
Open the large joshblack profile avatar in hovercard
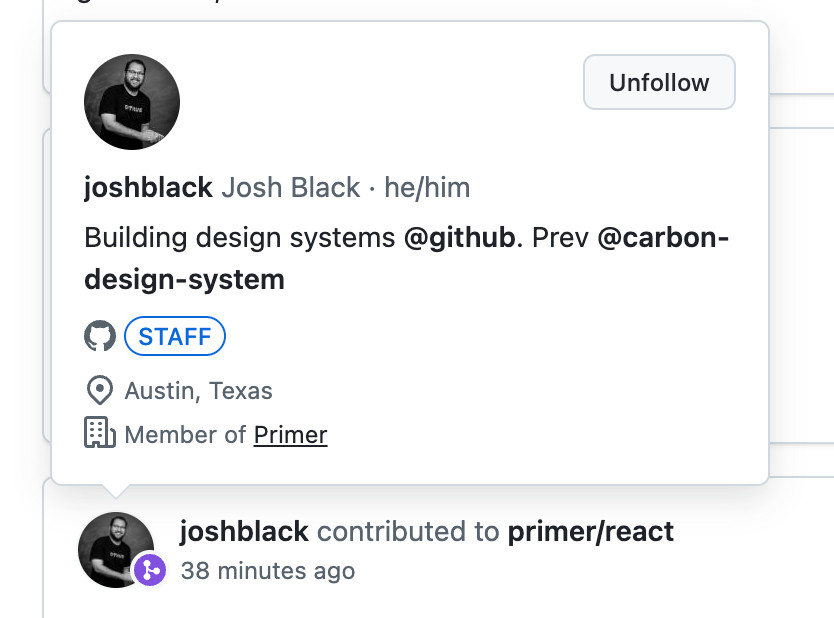pyautogui.click(x=132, y=102)
